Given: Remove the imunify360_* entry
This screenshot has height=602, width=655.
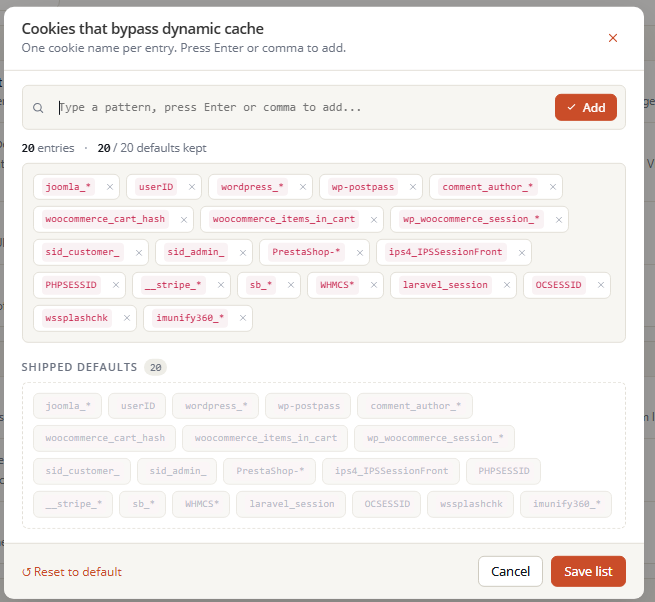Looking at the screenshot, I should (x=243, y=318).
